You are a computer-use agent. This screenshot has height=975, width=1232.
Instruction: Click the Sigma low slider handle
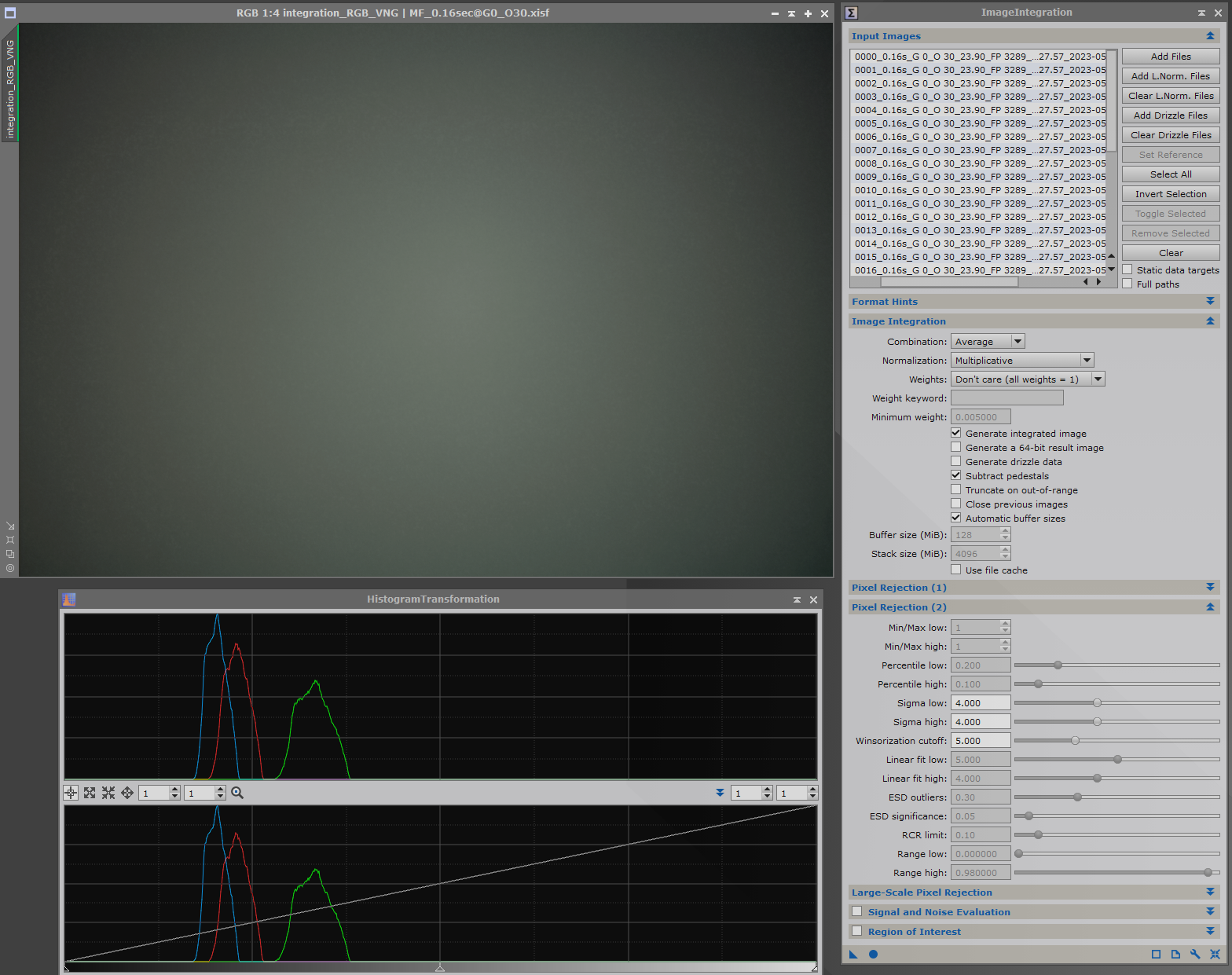(1097, 703)
